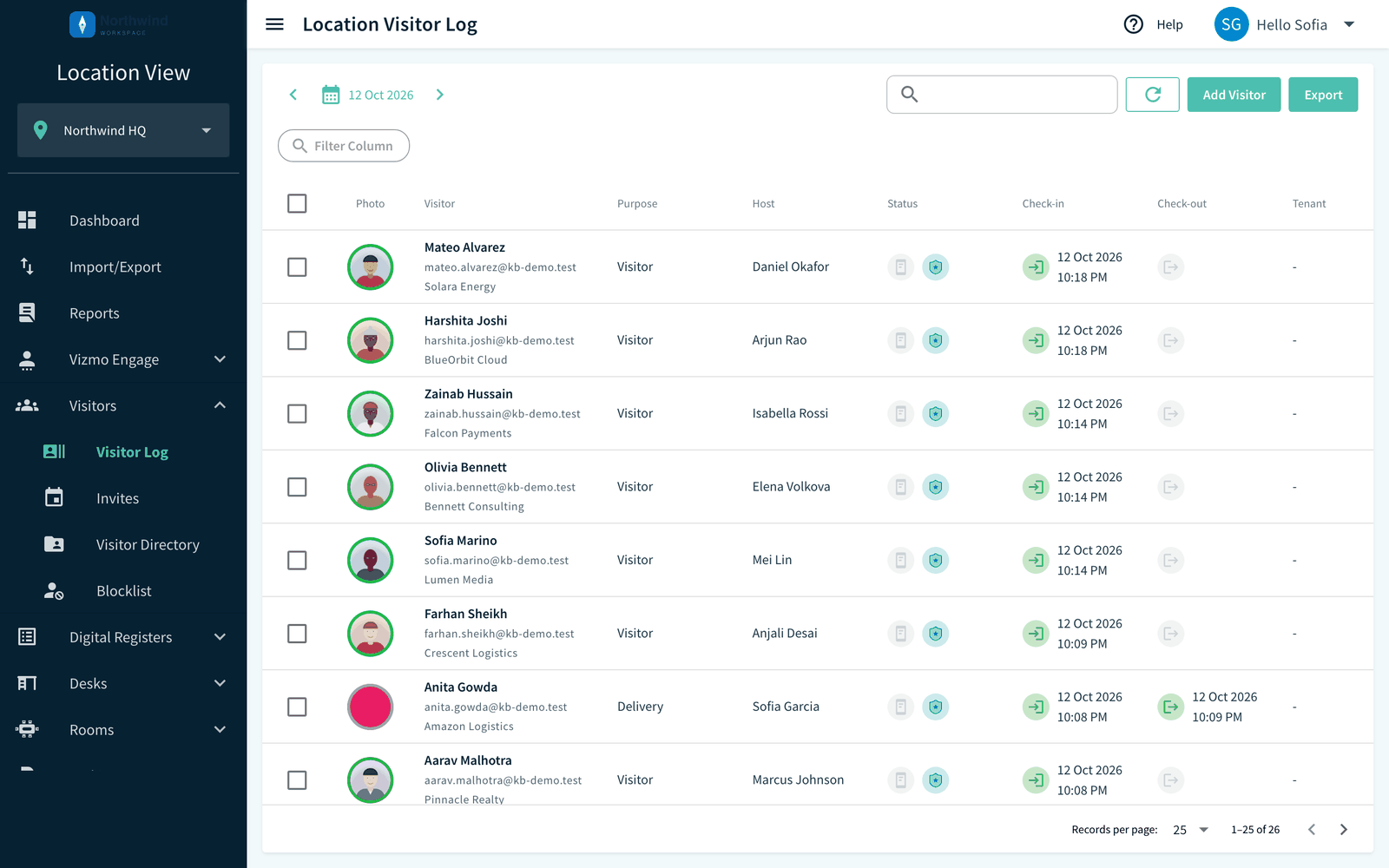
Task: Open the Northwind HQ location dropdown
Action: pos(123,130)
